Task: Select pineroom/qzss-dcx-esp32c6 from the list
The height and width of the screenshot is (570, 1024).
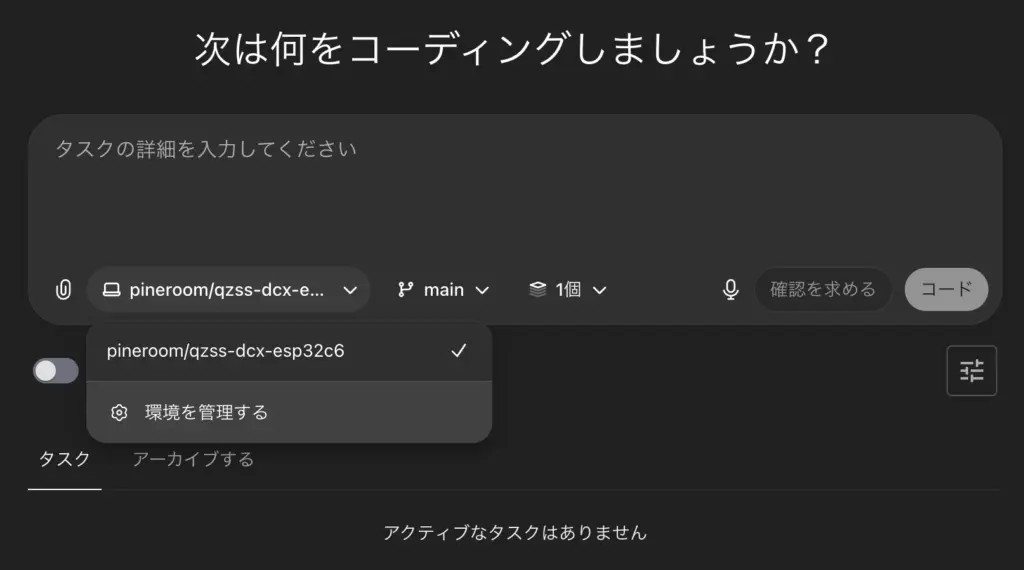Action: tap(226, 351)
